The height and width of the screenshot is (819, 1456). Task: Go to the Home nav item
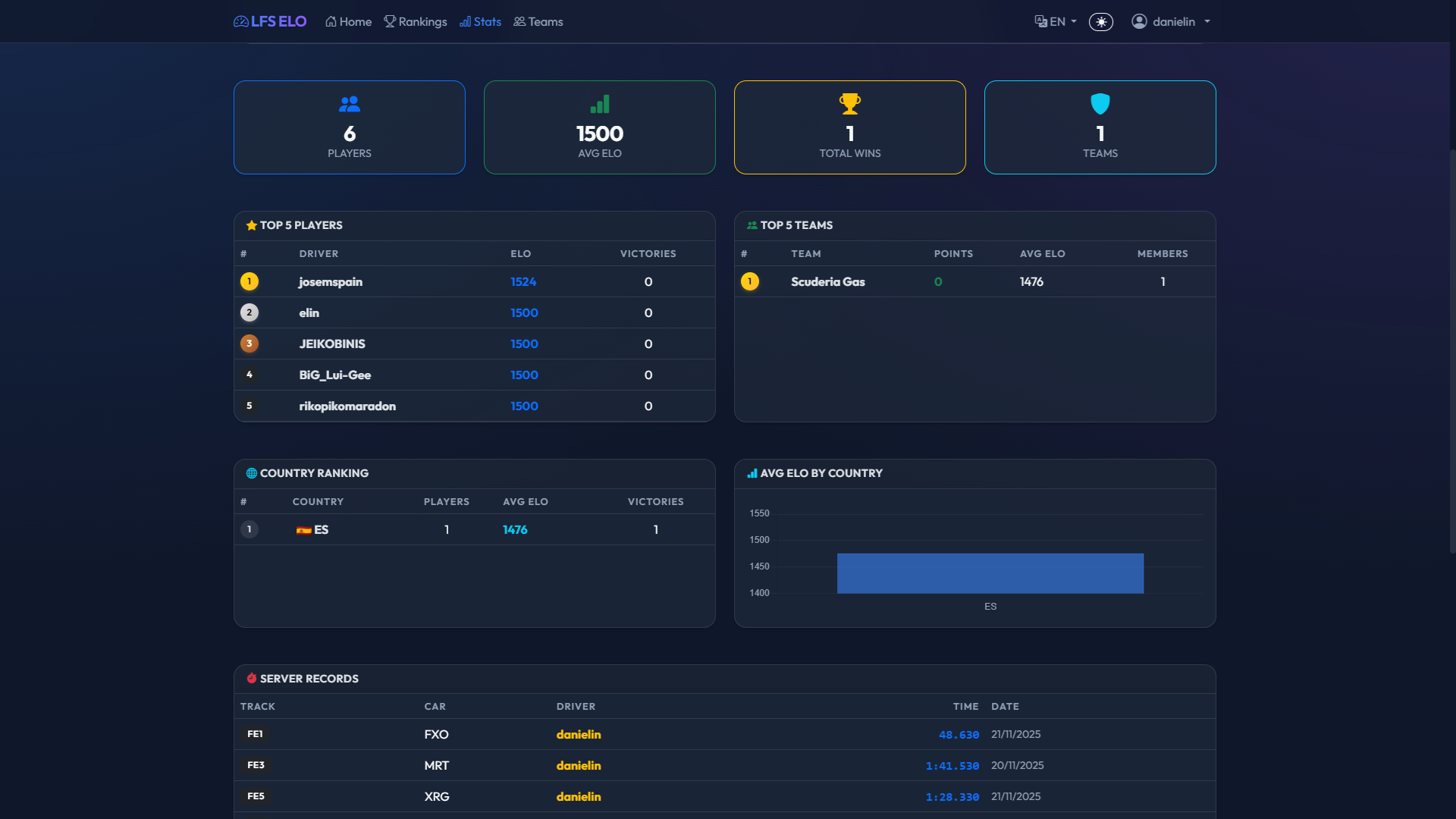pos(348,22)
